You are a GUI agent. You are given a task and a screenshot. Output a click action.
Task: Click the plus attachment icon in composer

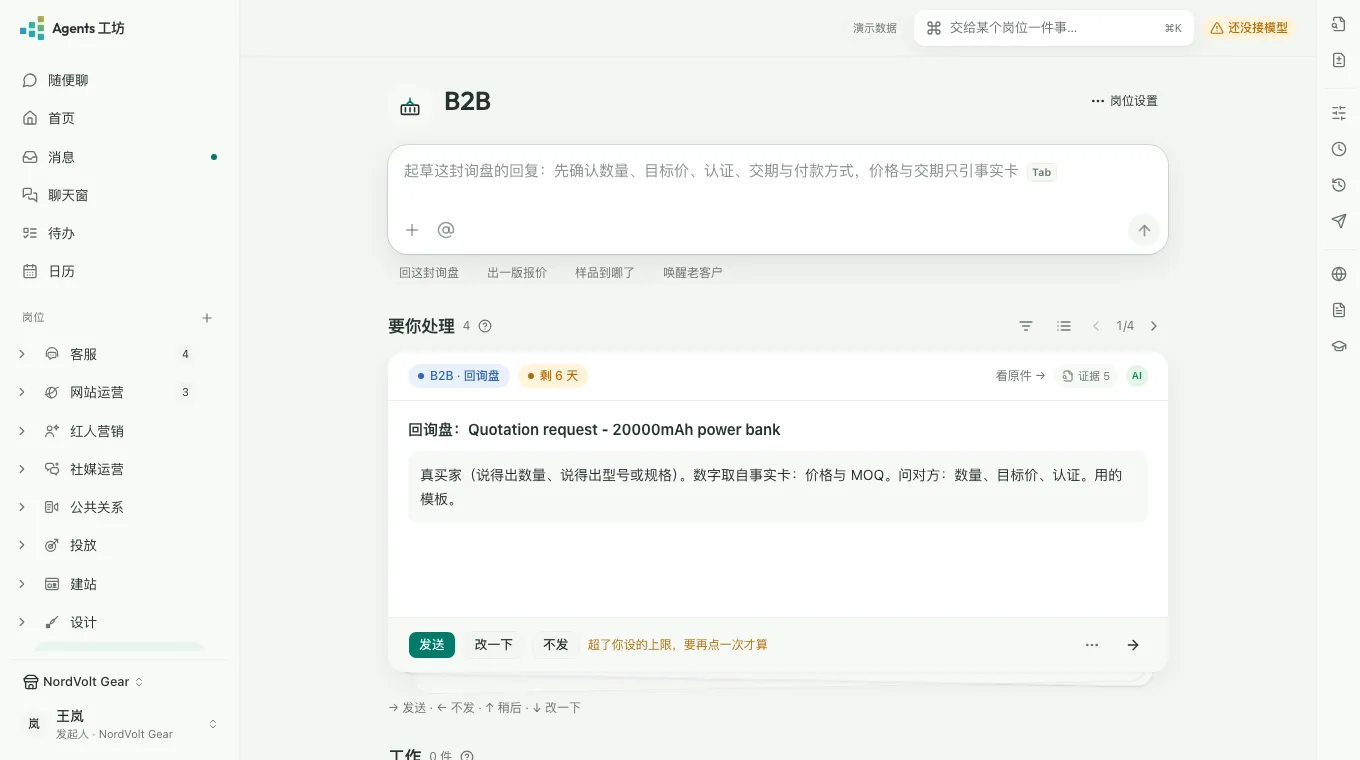[x=412, y=230]
